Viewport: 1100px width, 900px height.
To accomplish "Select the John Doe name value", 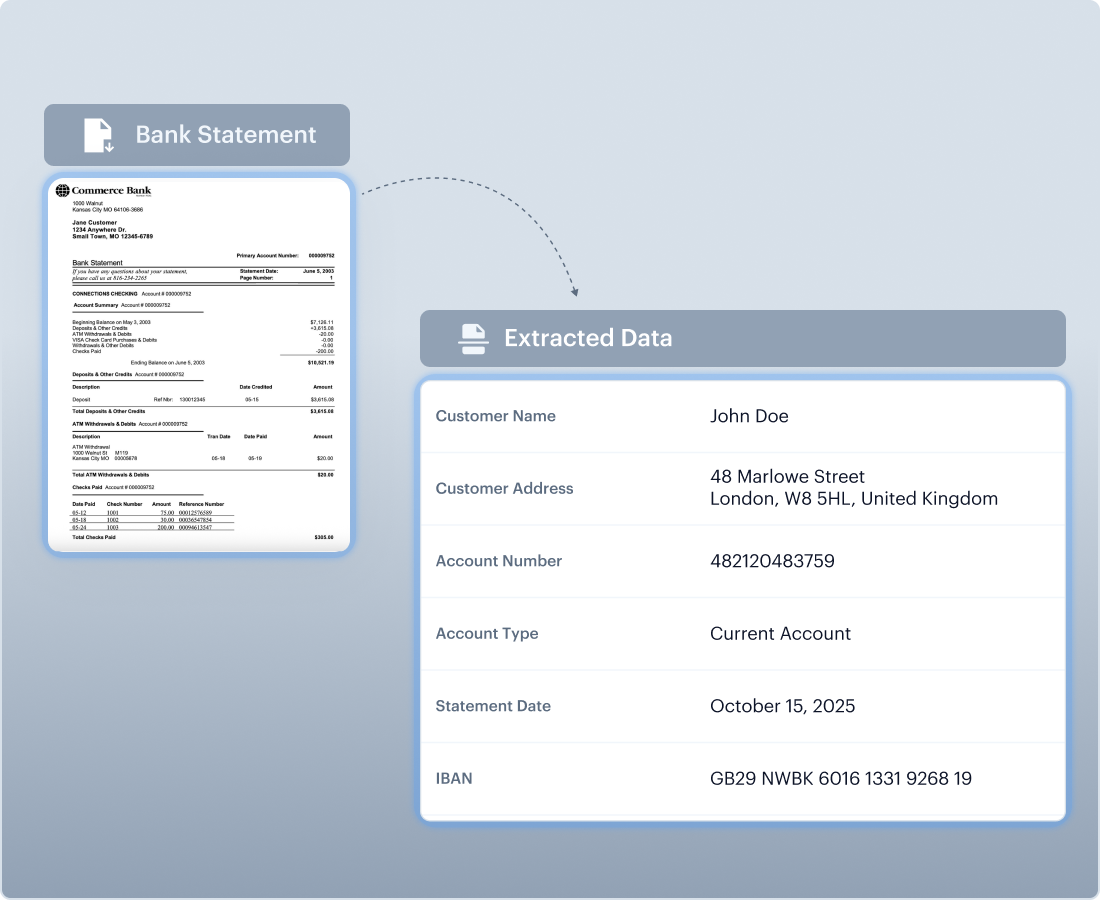I will click(x=749, y=416).
